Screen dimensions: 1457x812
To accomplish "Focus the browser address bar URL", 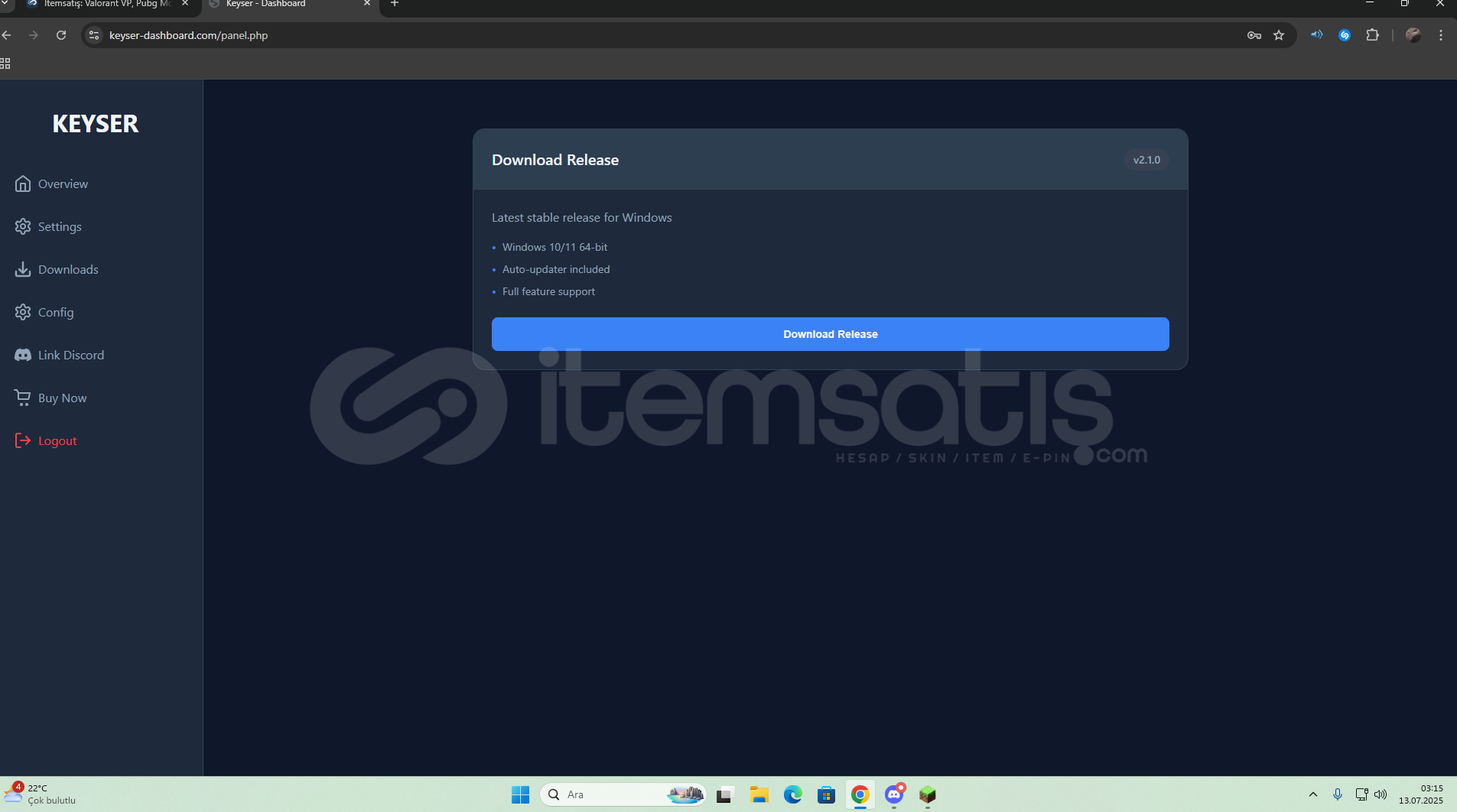I will 188,35.
